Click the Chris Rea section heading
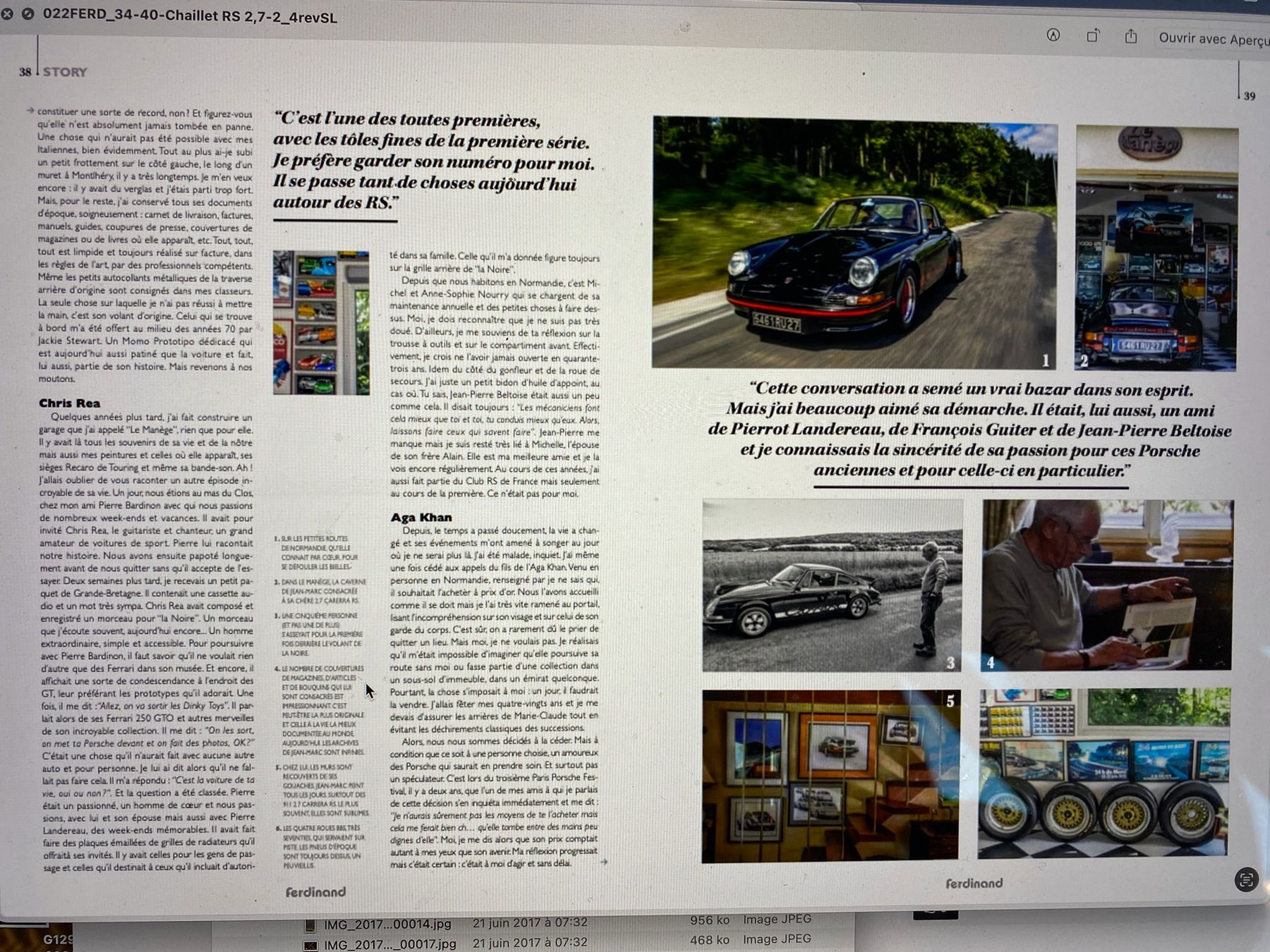Viewport: 1270px width, 952px height. pos(69,403)
